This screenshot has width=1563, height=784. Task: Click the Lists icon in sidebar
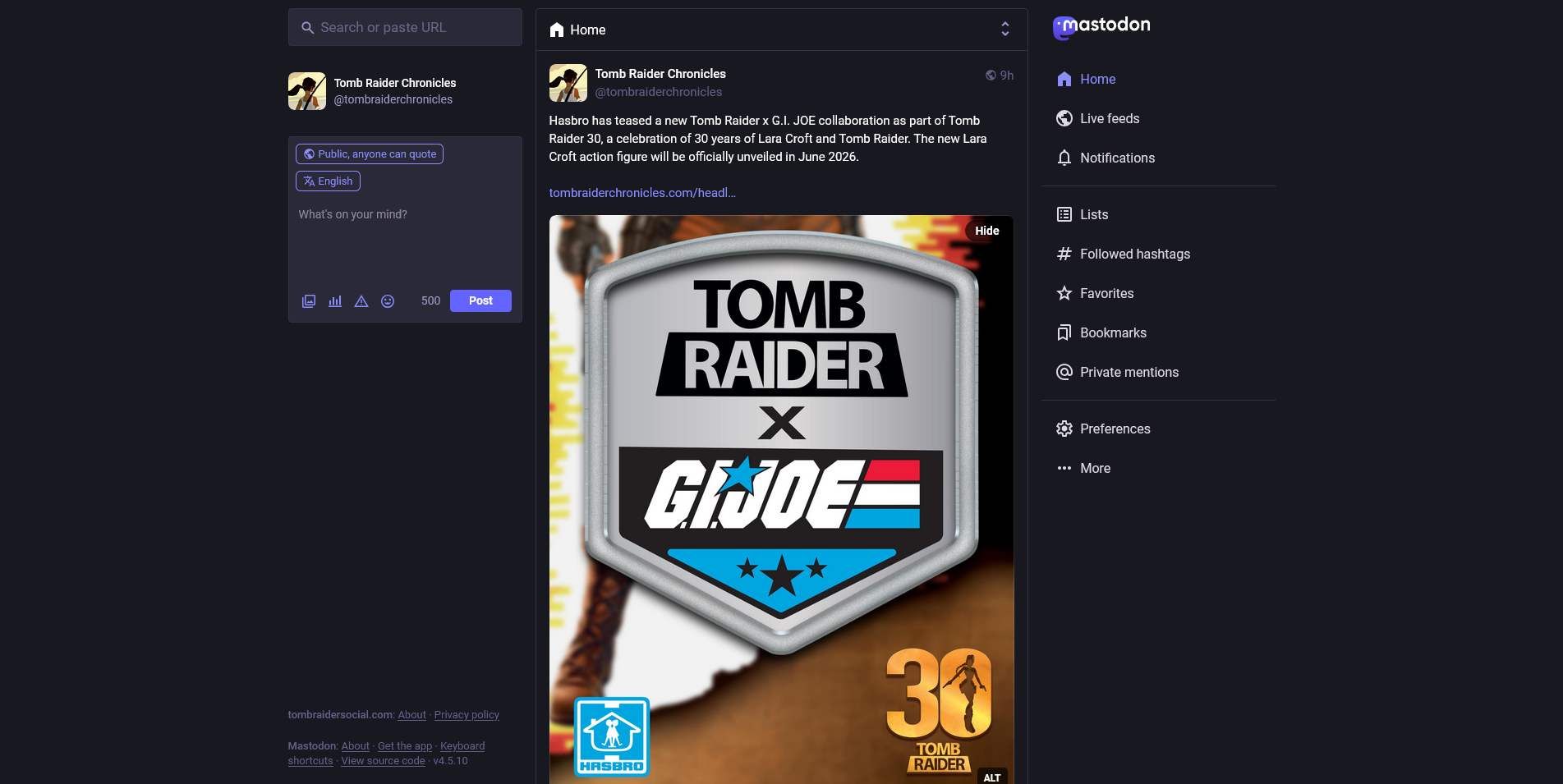point(1064,214)
